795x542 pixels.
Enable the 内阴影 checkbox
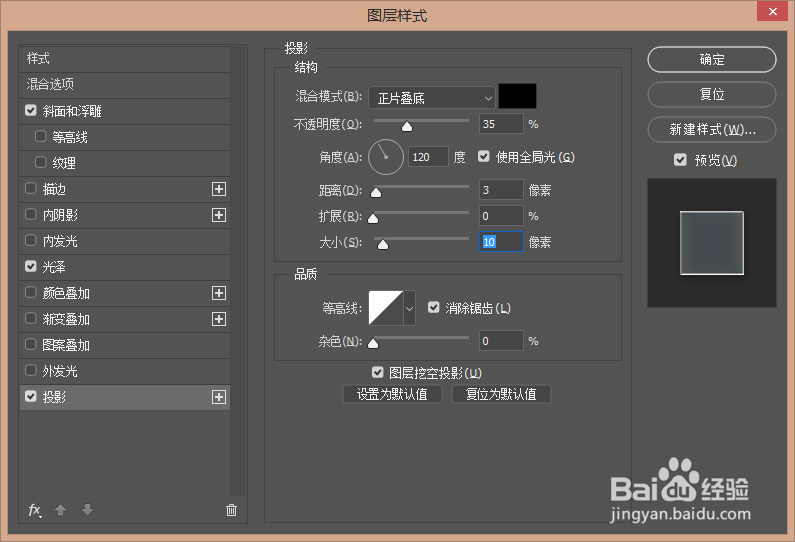(x=31, y=214)
